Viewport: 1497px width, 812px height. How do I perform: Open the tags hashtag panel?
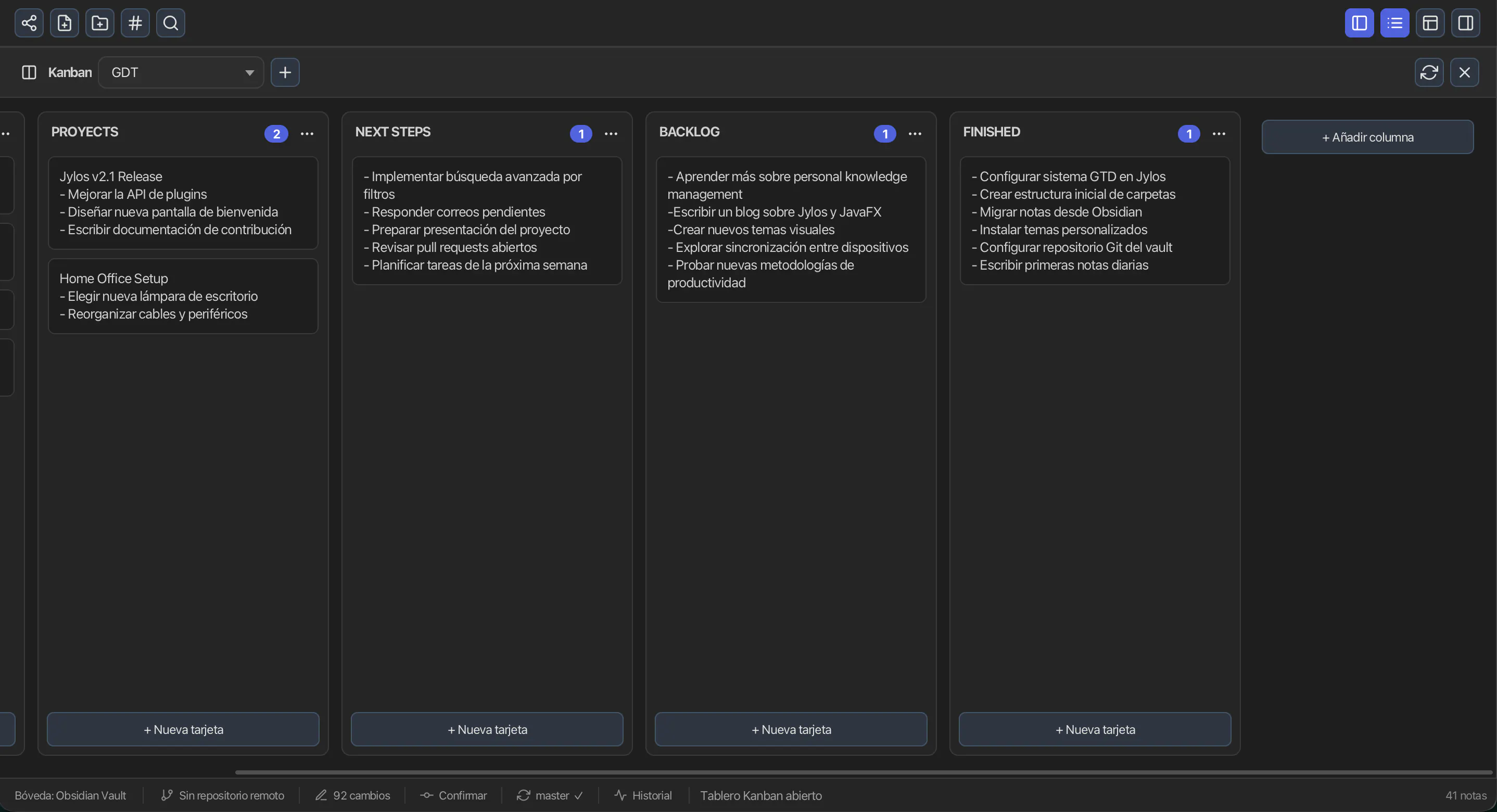(135, 23)
